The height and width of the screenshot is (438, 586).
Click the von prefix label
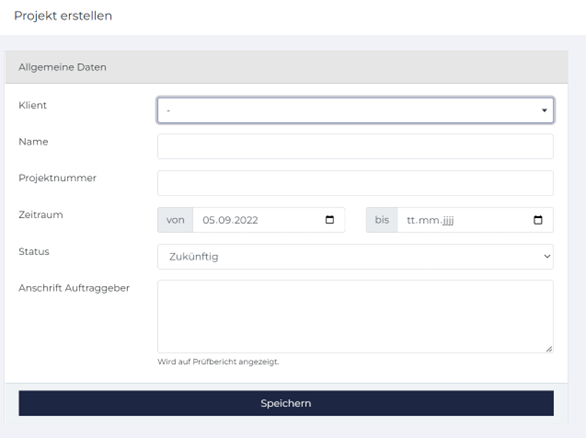(175, 220)
